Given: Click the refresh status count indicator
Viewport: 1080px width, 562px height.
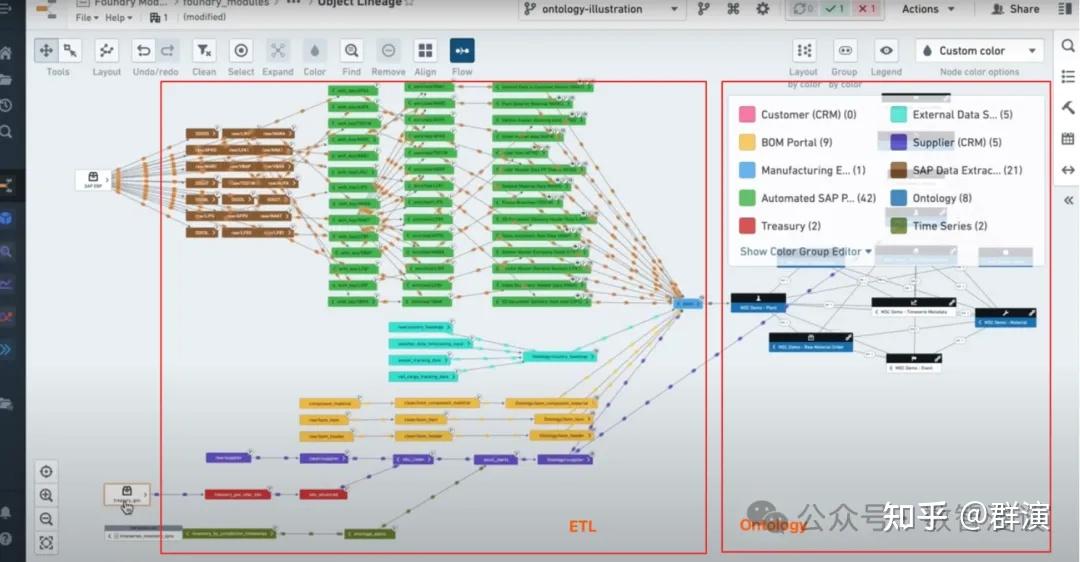Looking at the screenshot, I should 802,9.
